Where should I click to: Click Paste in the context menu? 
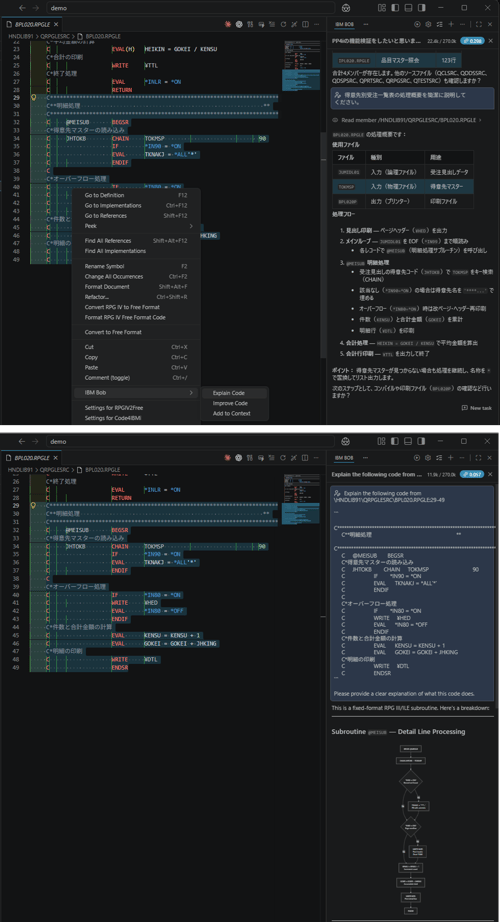(136, 367)
